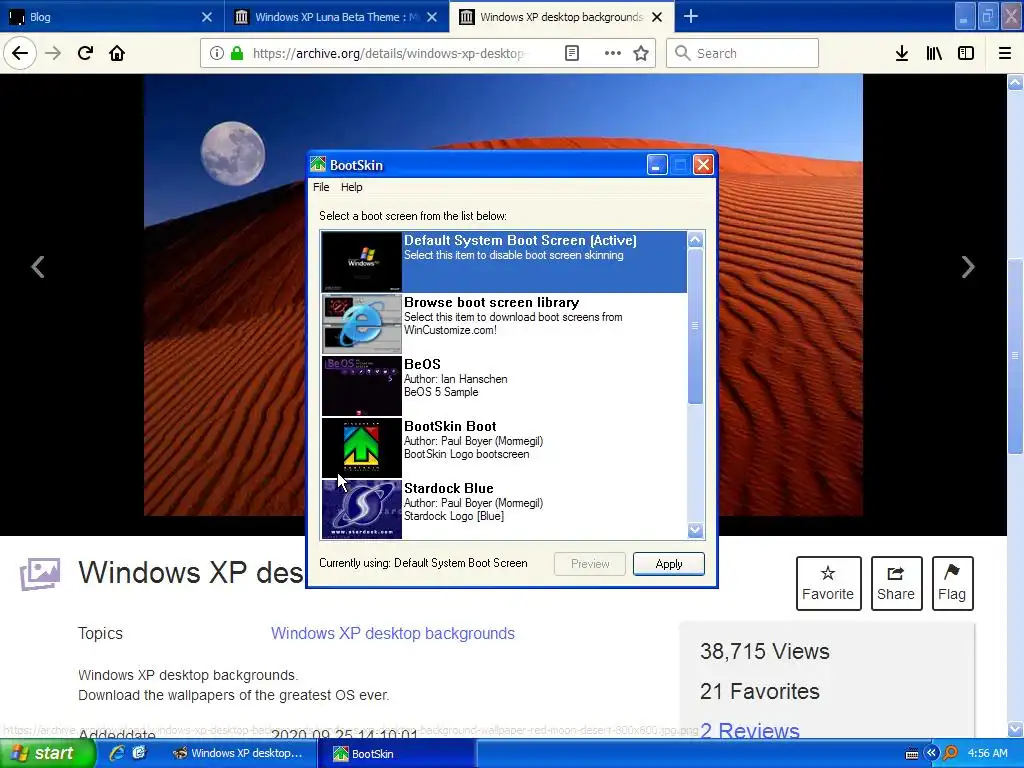
Task: Click the Apply button in BootSkin
Action: (669, 564)
